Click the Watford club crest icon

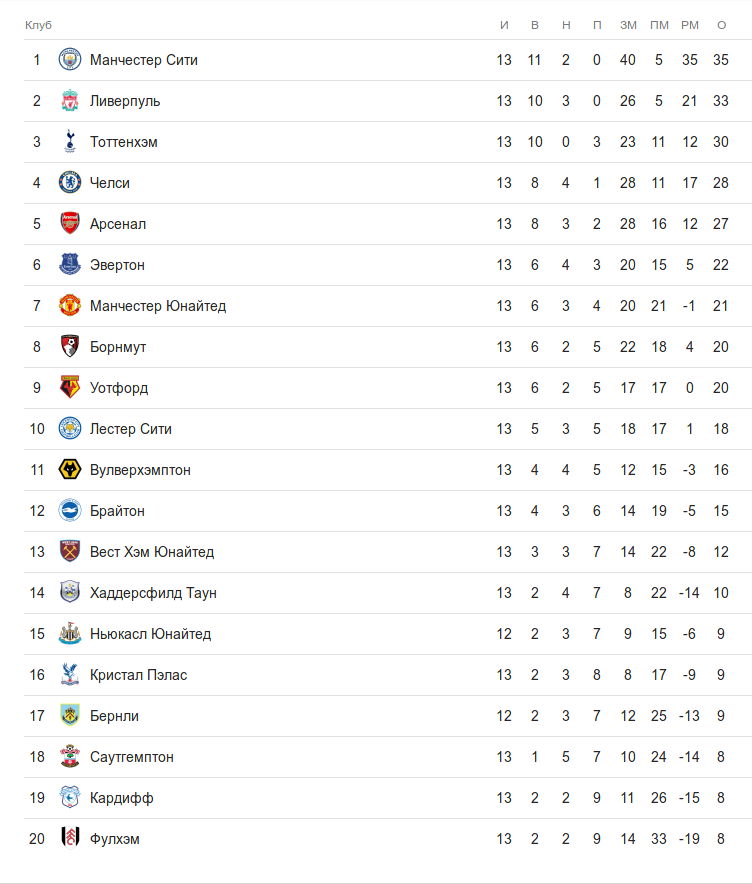[x=70, y=388]
